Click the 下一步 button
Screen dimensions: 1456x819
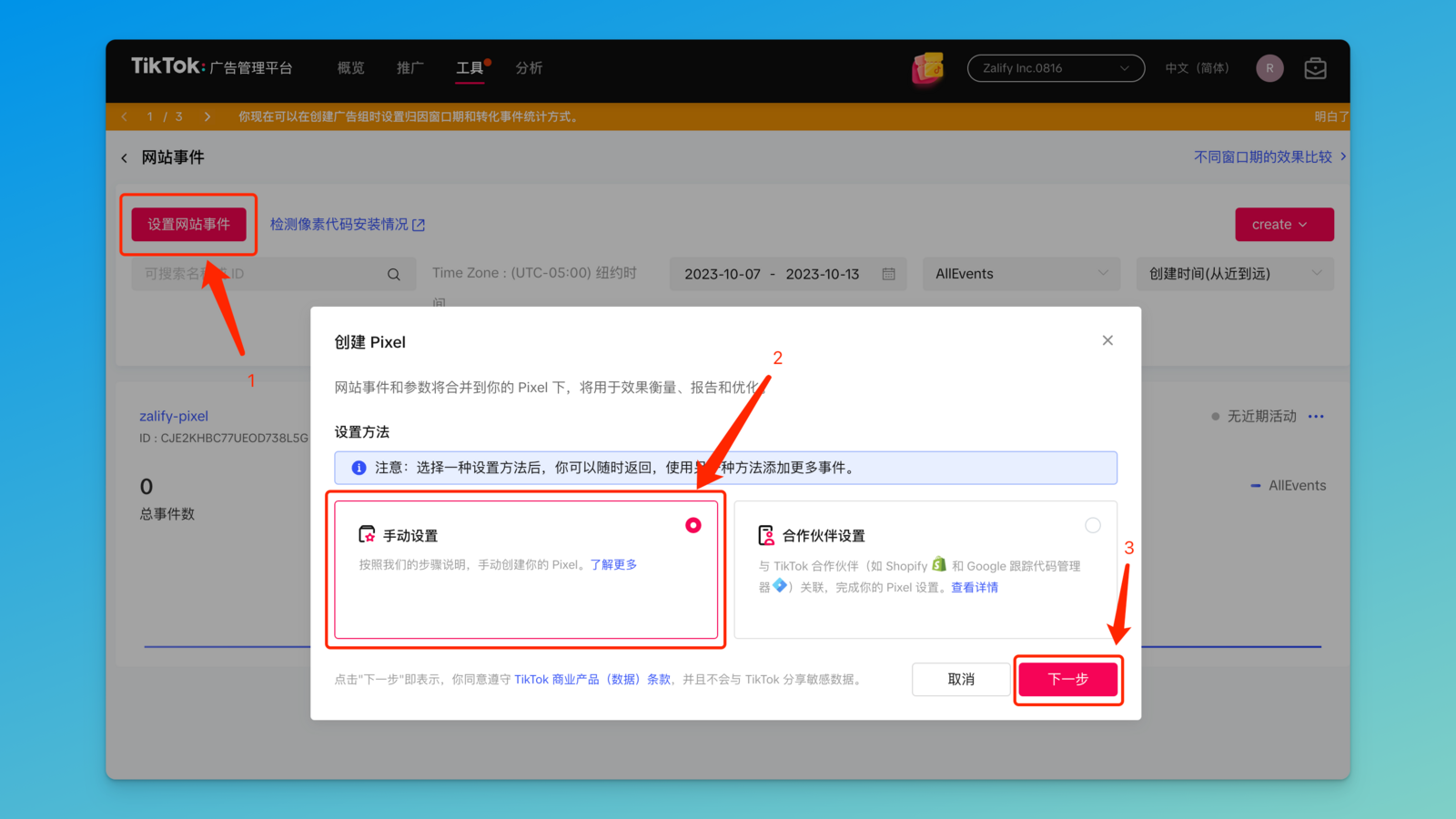[x=1067, y=680]
